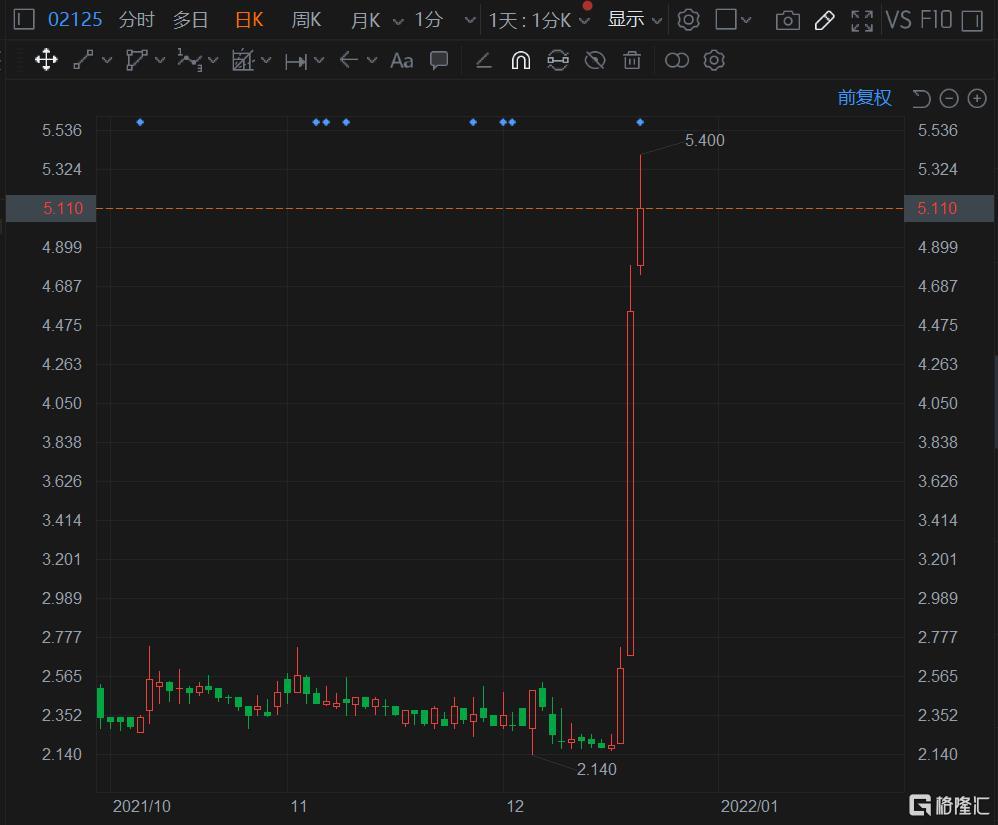Take a chart screenshot with camera icon
The height and width of the screenshot is (825, 998).
point(787,20)
